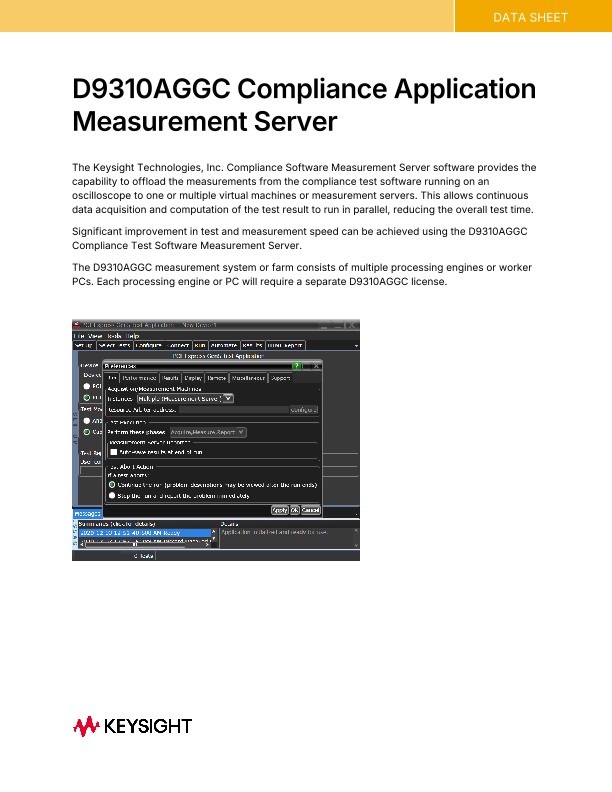Click the application icon in the title bar
This screenshot has width=612, height=792.
pyautogui.click(x=77, y=325)
